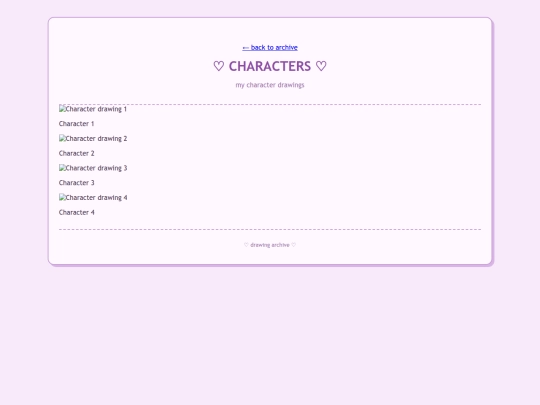Select the 'Character 4' caption text
The image size is (540, 405).
[x=76, y=212]
